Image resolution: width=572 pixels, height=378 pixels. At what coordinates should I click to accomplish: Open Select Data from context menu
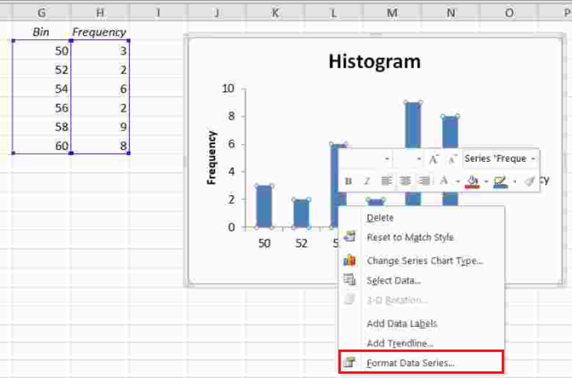point(394,281)
